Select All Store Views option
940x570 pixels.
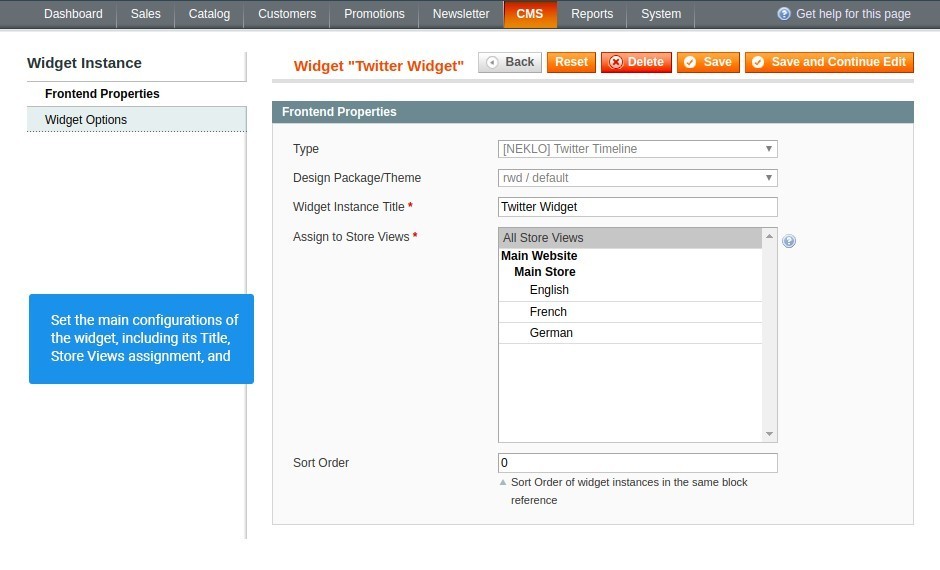coord(630,238)
